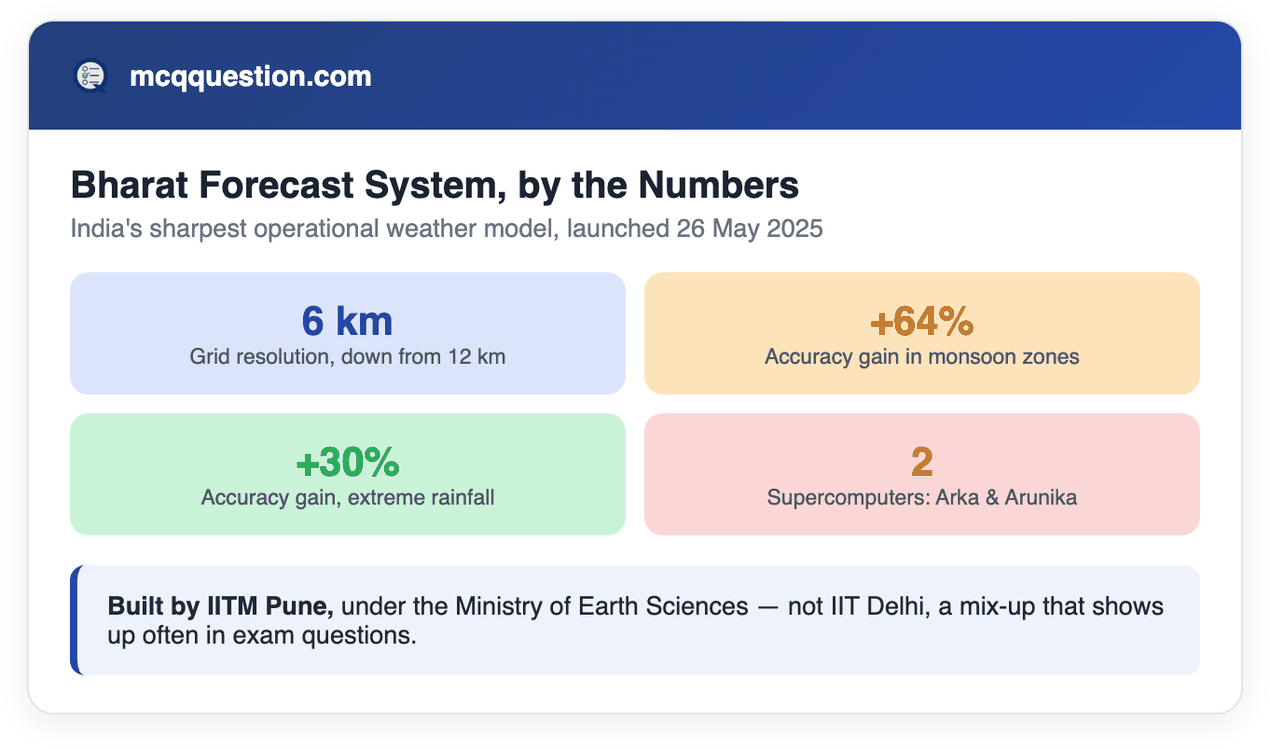Click 'up often in exam questions' line
Screen dimensions: 1270x749
point(261,635)
